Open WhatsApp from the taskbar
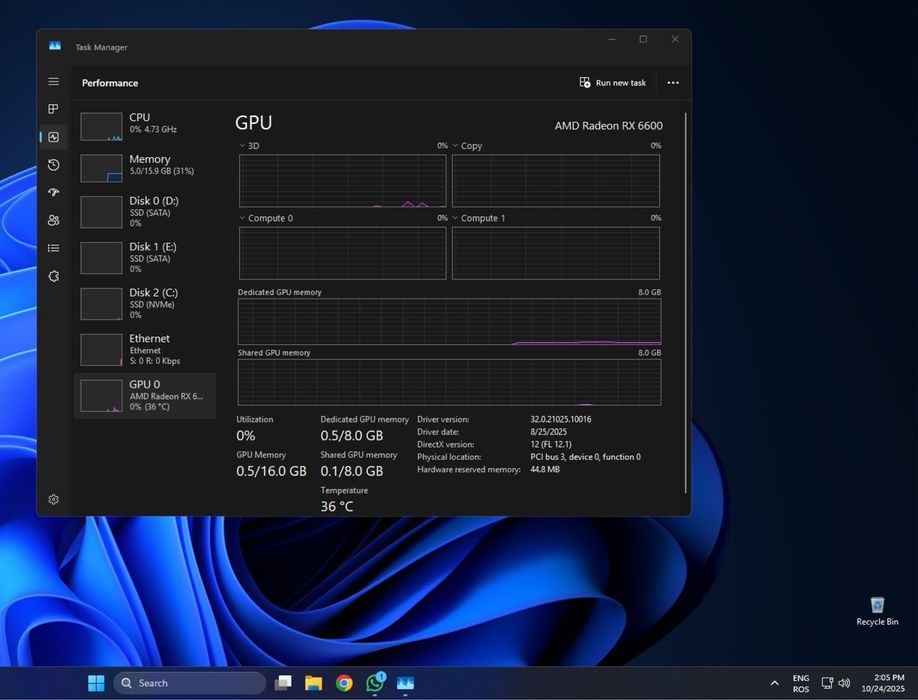 click(375, 683)
